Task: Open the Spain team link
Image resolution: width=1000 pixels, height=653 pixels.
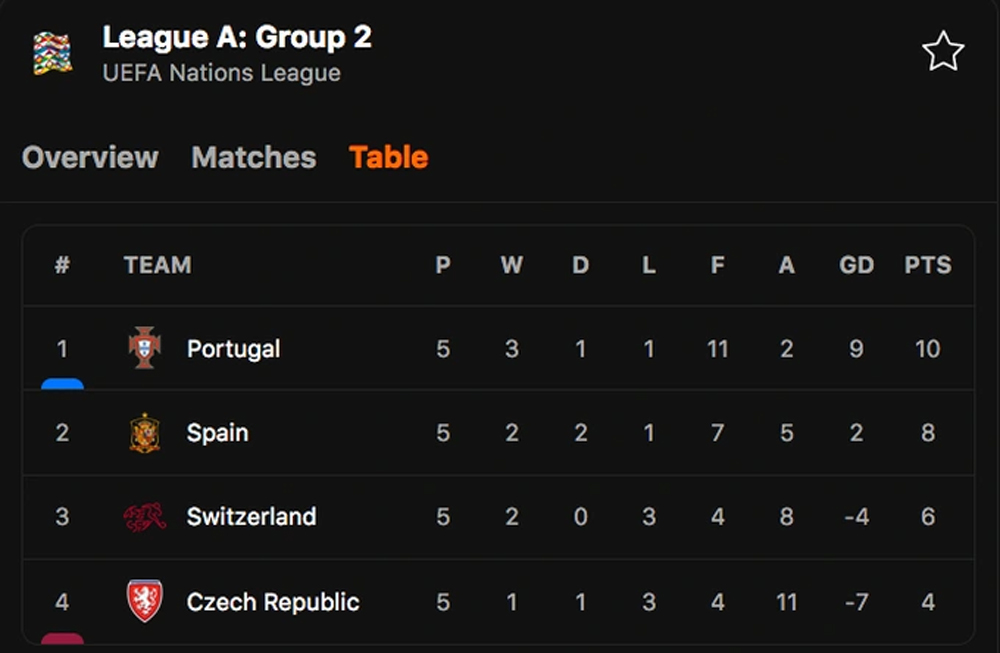Action: click(217, 433)
